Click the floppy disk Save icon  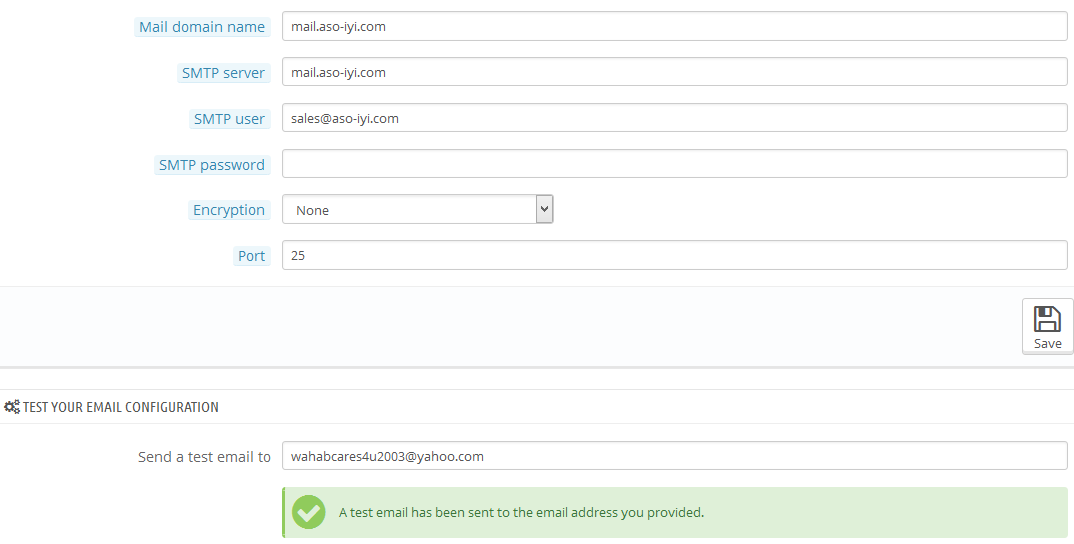[x=1047, y=319]
